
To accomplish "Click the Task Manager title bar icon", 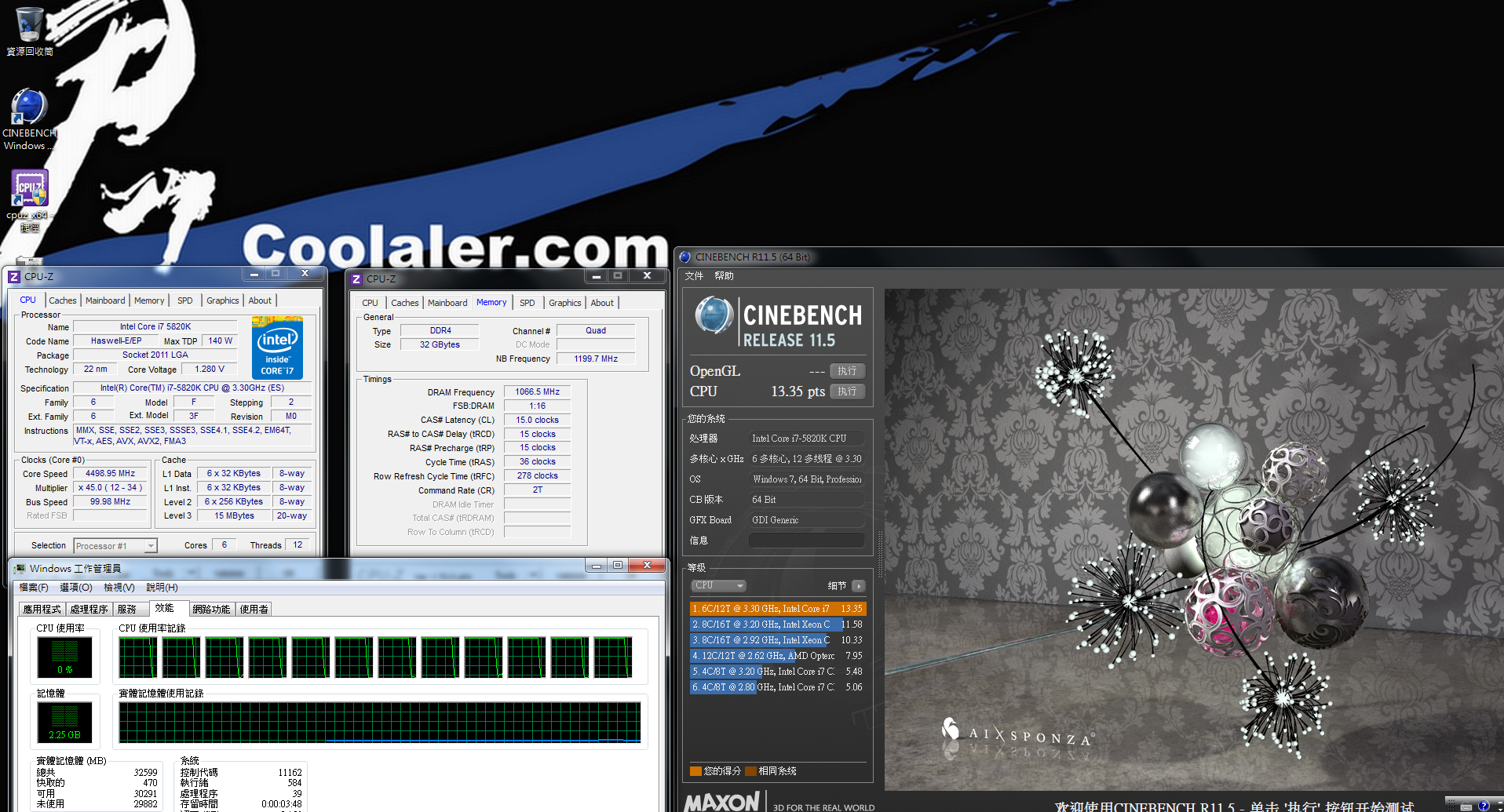I will 20,568.
